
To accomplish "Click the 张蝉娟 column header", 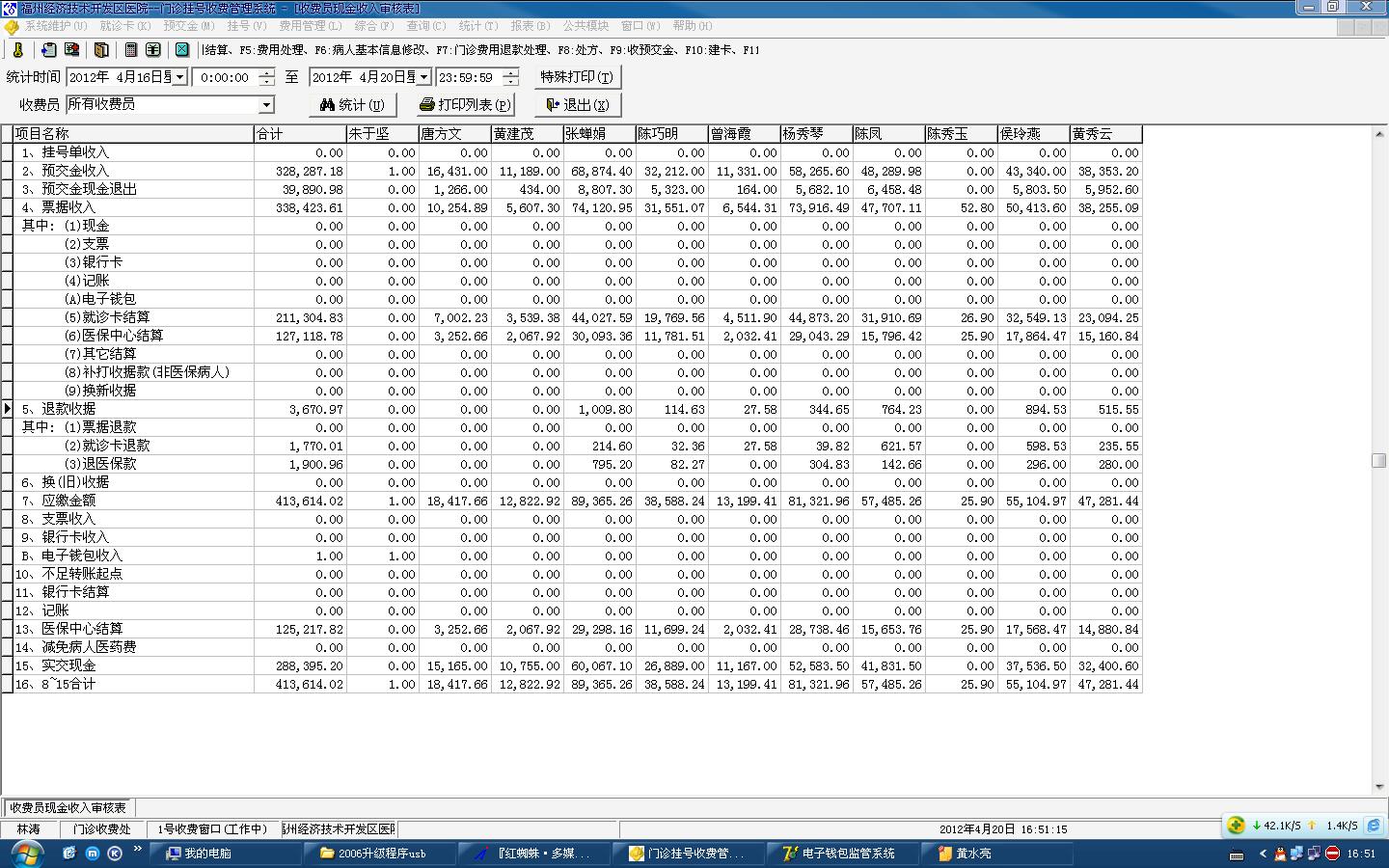I will [x=599, y=134].
